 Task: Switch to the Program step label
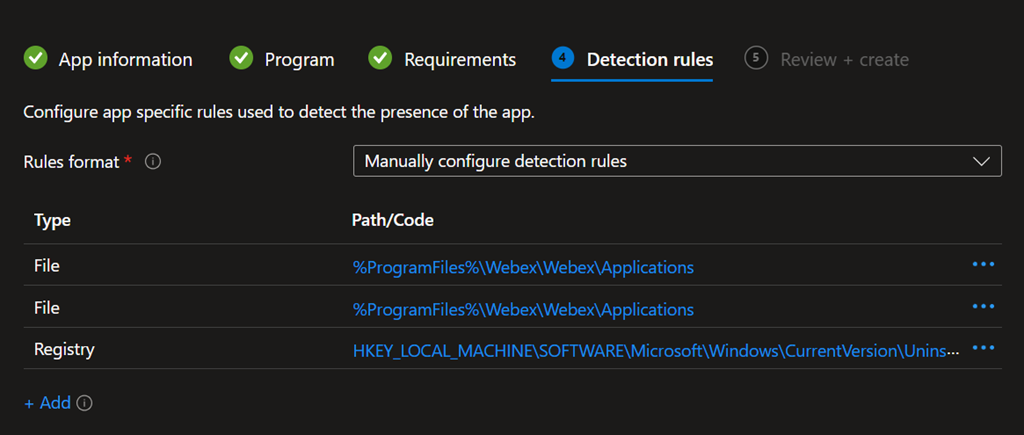click(299, 60)
